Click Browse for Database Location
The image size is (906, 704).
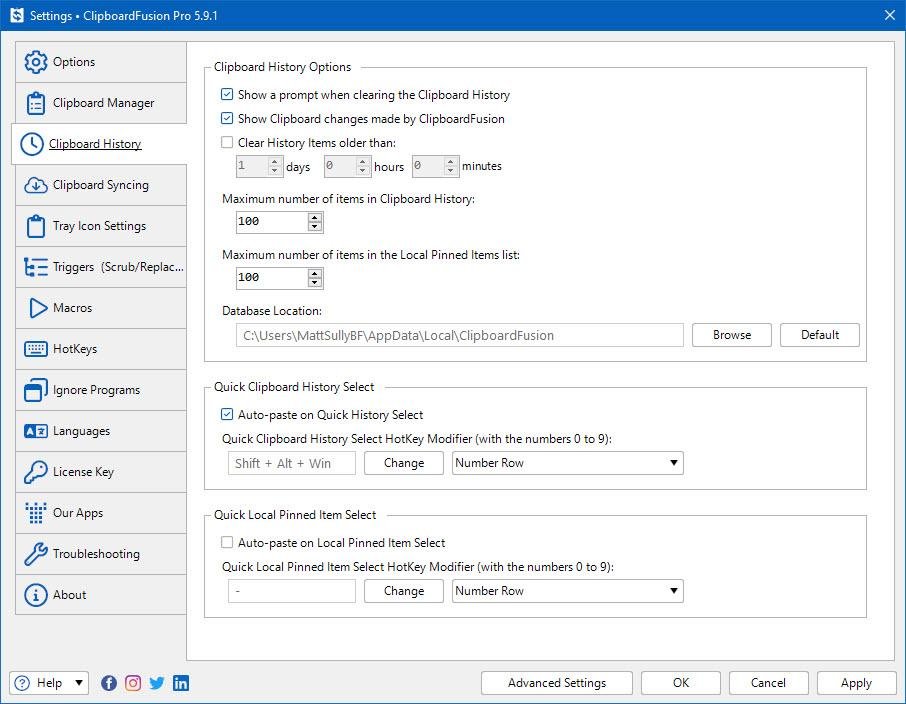pos(731,335)
